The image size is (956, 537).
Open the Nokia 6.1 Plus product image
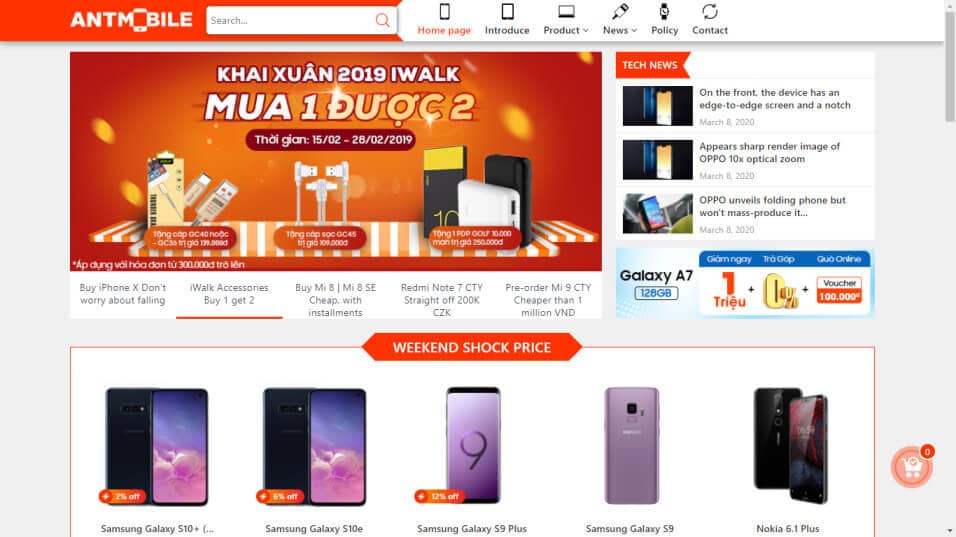click(x=788, y=446)
